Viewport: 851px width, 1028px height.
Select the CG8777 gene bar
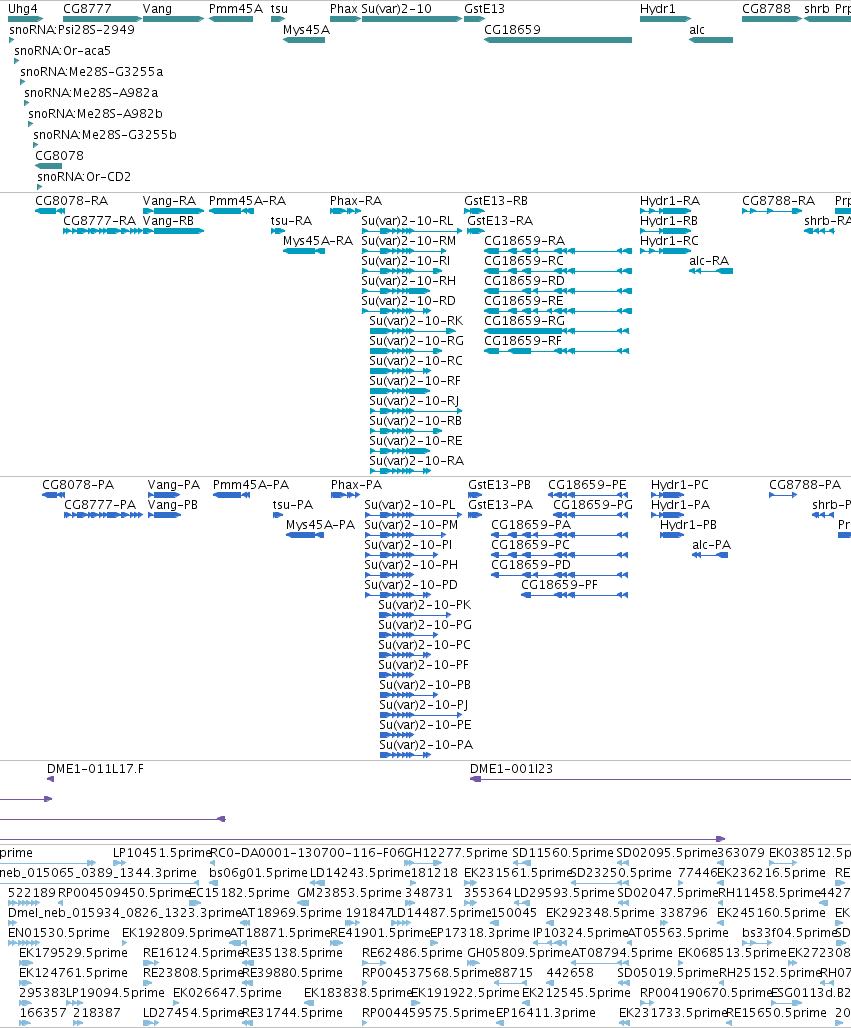coord(101,19)
